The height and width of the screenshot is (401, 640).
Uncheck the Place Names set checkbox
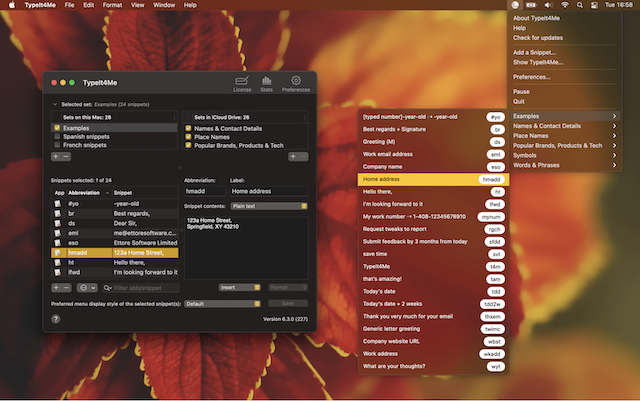point(188,136)
